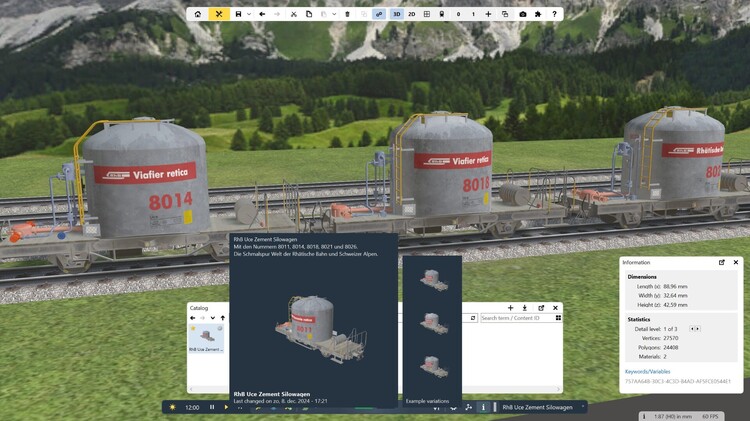Click Height 42,59 mm value
This screenshot has height=421, width=750.
(675, 305)
